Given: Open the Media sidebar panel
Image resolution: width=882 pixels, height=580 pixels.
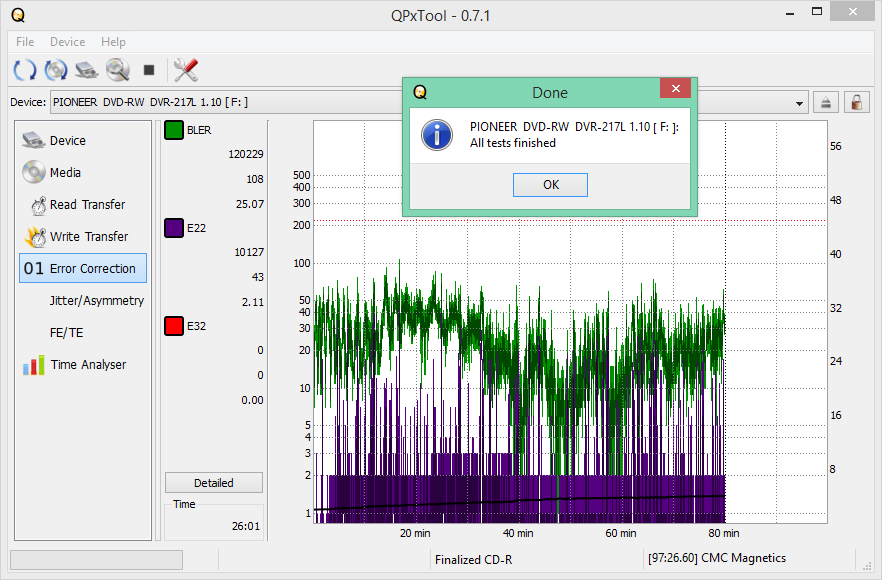Looking at the screenshot, I should pyautogui.click(x=83, y=172).
